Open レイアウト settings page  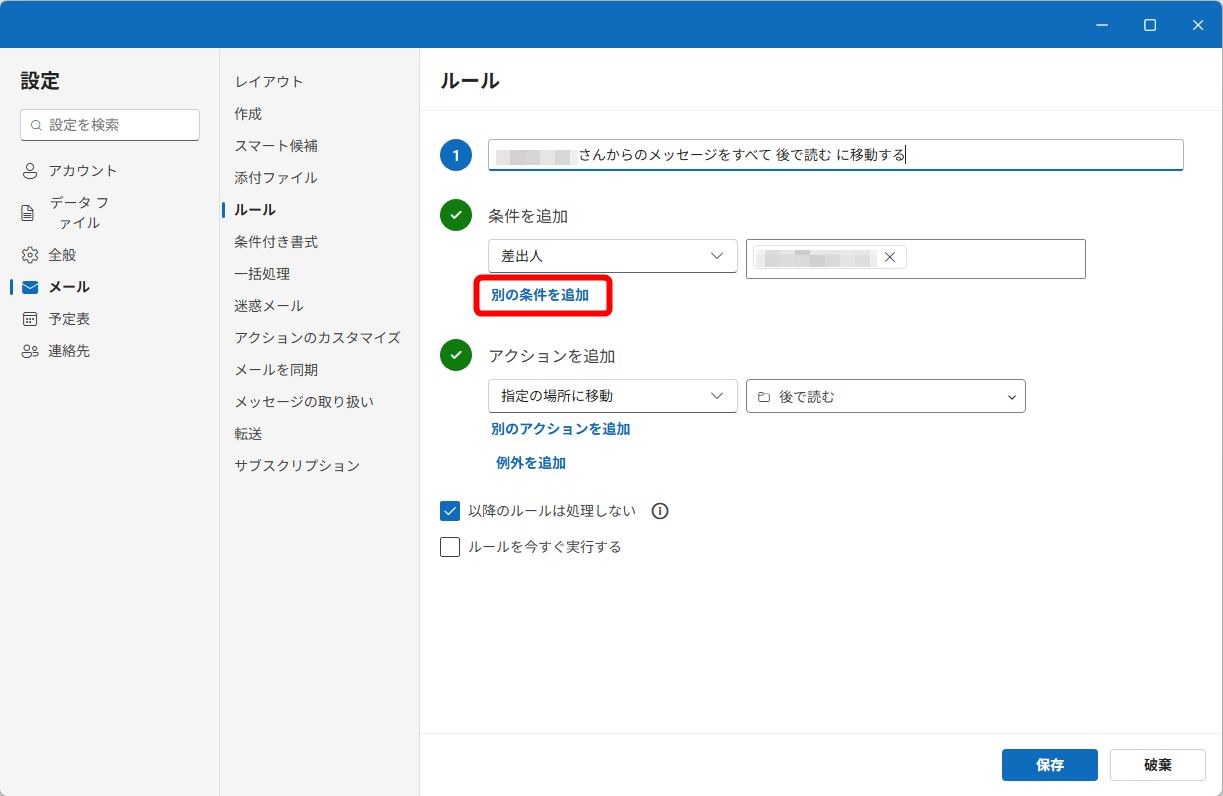pyautogui.click(x=269, y=82)
